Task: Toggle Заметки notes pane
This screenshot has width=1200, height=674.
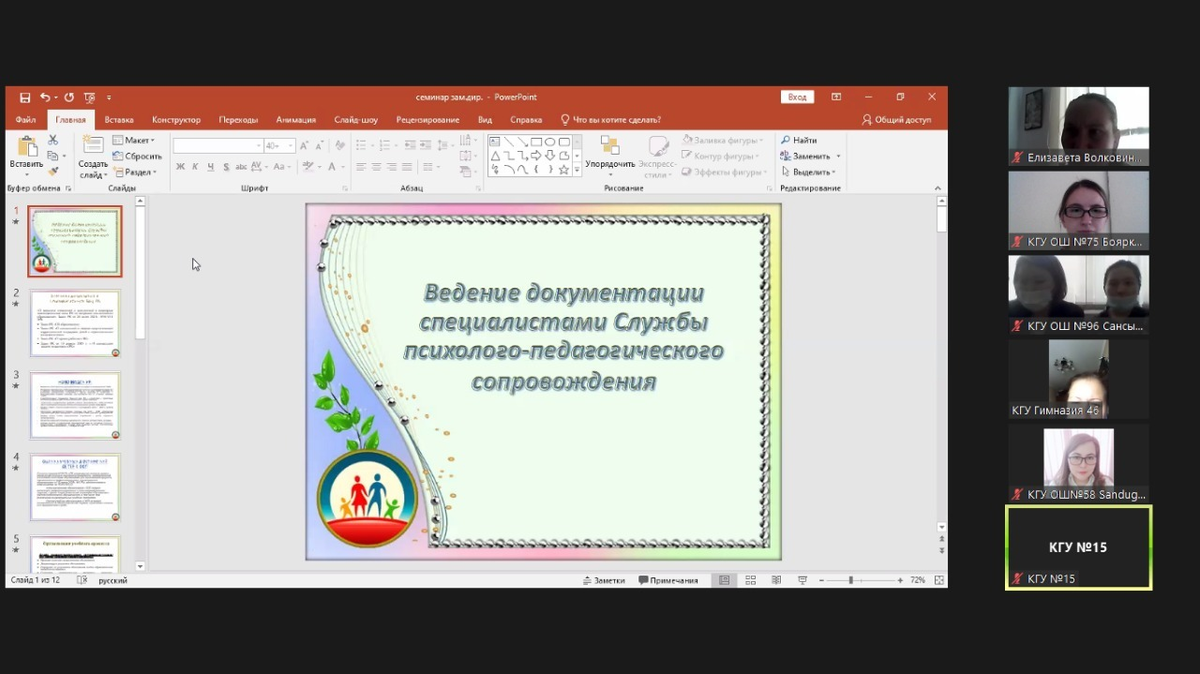Action: click(x=603, y=580)
